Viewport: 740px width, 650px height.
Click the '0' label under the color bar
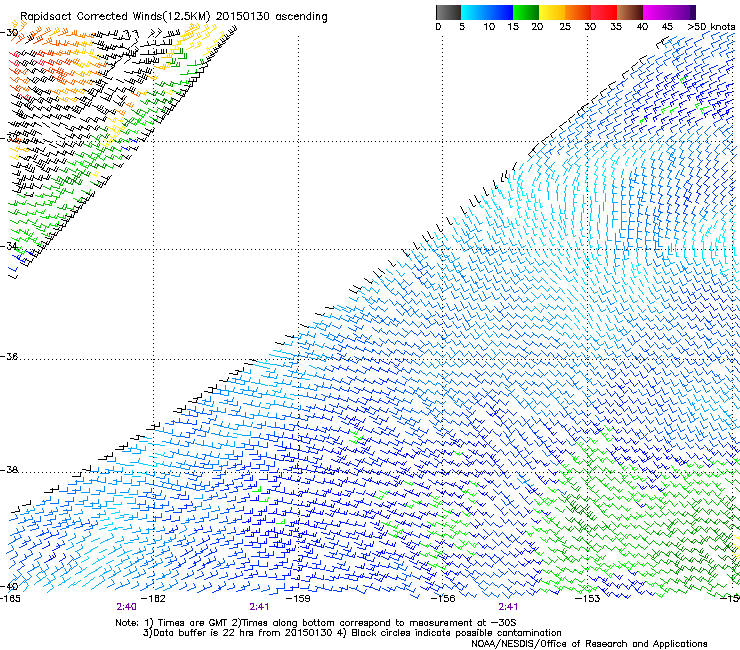(x=438, y=27)
